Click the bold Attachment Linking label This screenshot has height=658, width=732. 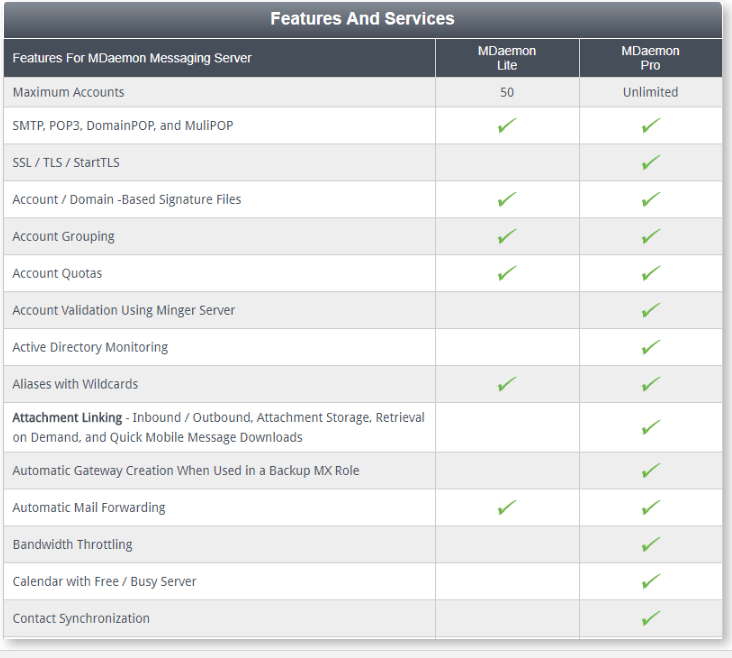67,417
